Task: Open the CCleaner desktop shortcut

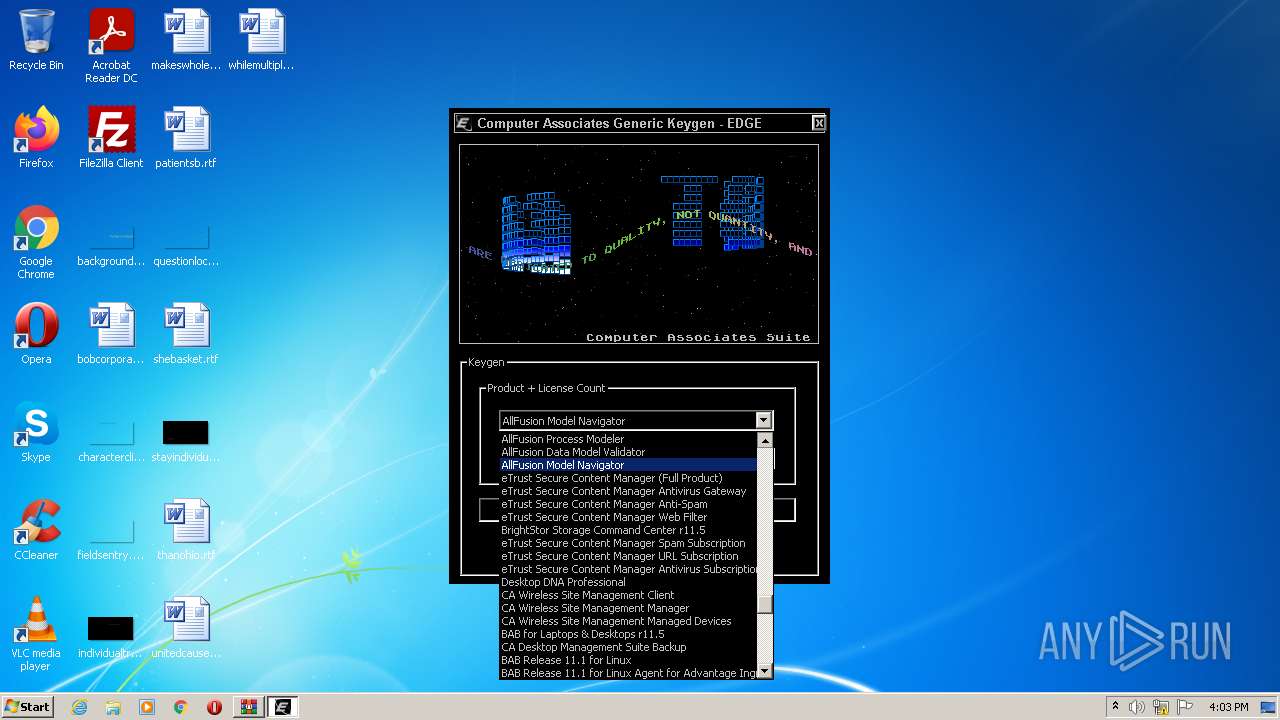Action: (x=36, y=530)
